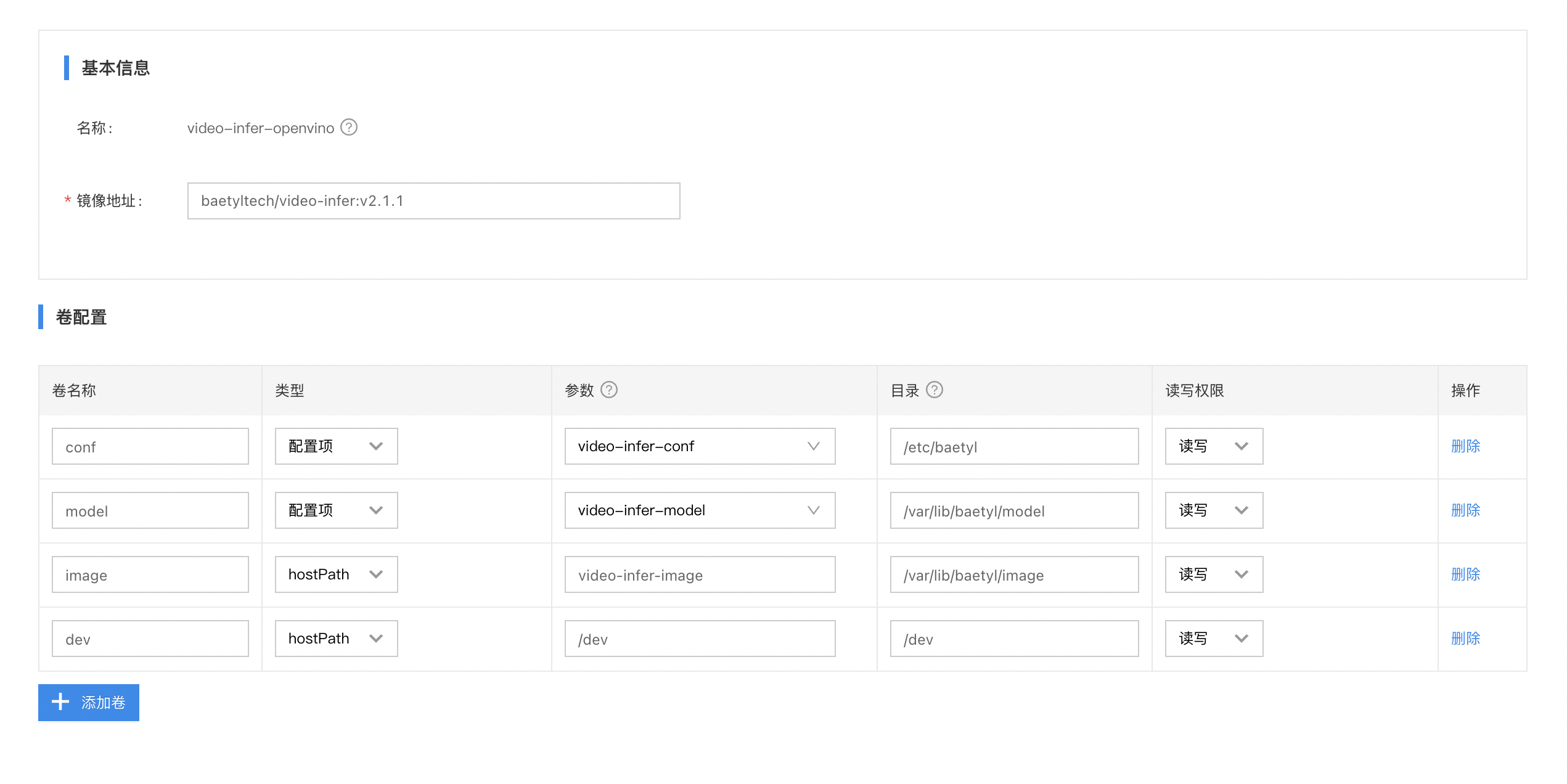Expand video-infer-conf parameter dropdown
This screenshot has width=1567, height=784.
700,446
